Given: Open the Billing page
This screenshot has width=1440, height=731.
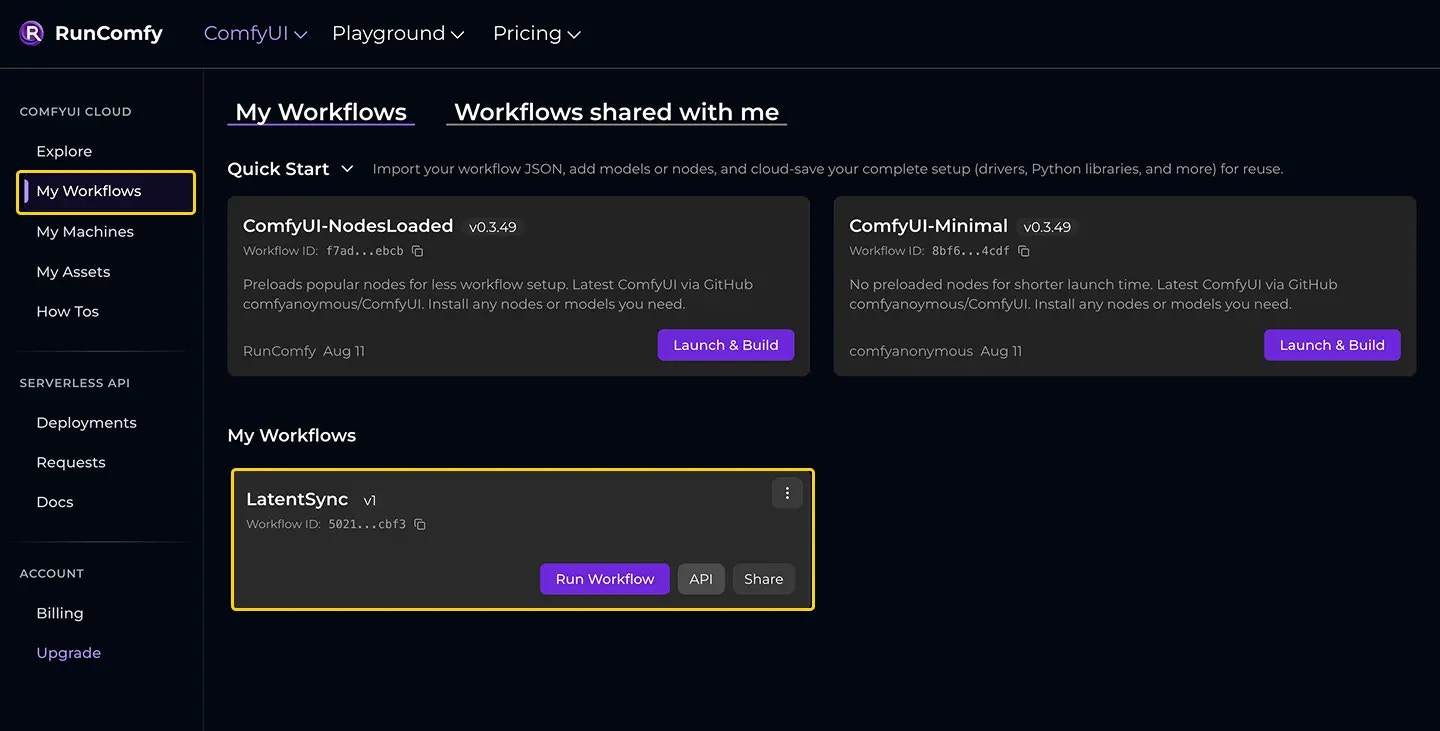Looking at the screenshot, I should pos(60,613).
